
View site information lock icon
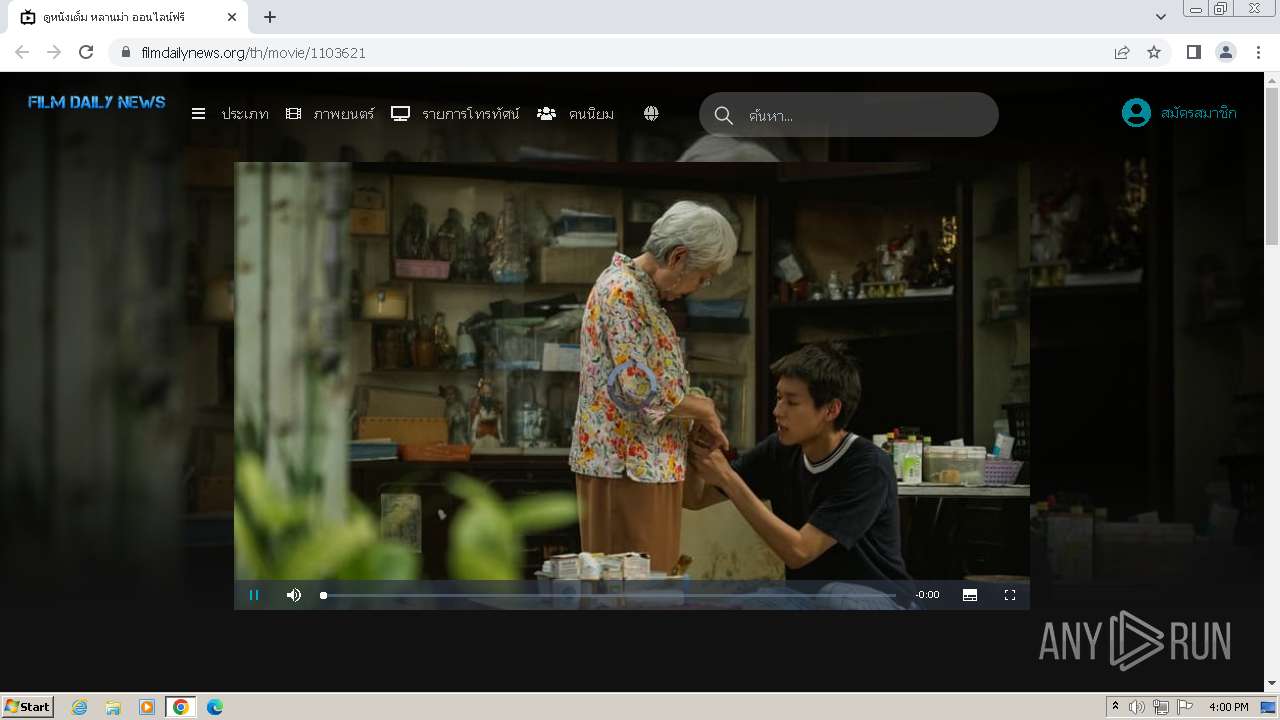point(126,52)
